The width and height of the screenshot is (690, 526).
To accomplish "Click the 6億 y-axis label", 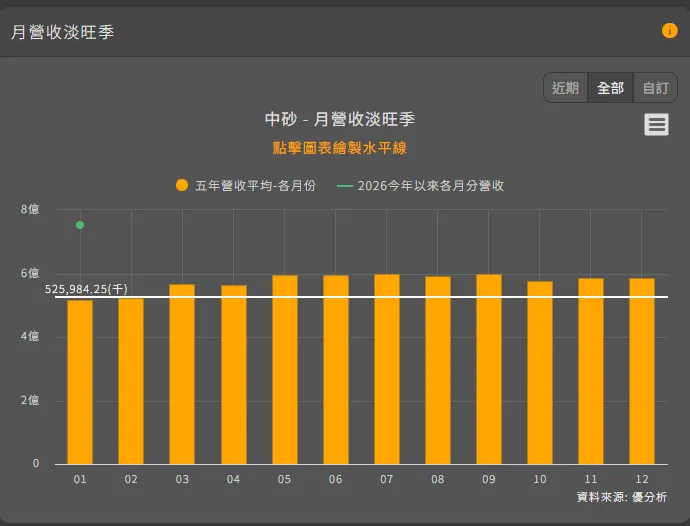I will pos(30,273).
